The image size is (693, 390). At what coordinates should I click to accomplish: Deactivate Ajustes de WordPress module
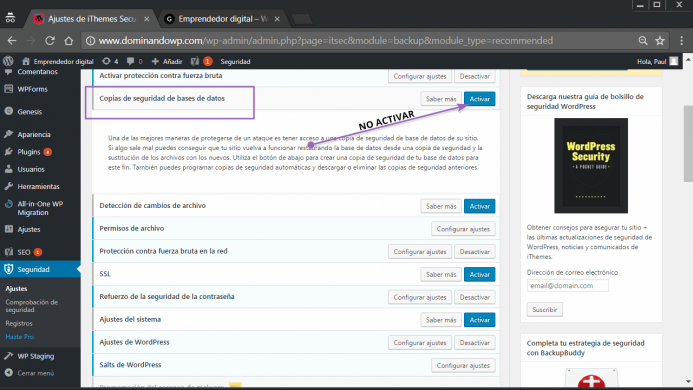[475, 343]
